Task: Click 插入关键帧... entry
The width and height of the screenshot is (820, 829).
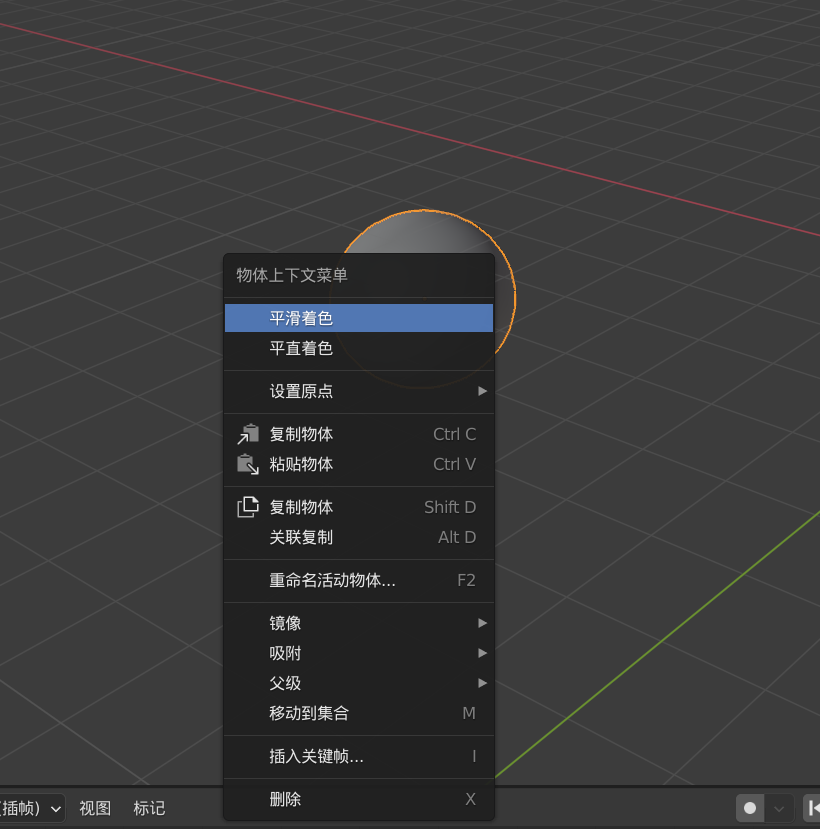Action: [358, 756]
